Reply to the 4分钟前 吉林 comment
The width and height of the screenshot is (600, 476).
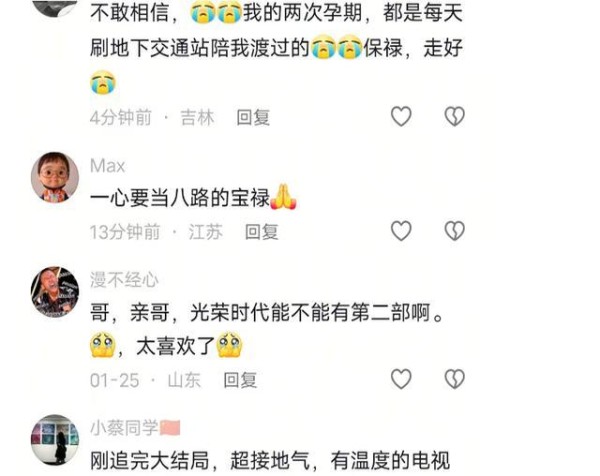tap(253, 117)
